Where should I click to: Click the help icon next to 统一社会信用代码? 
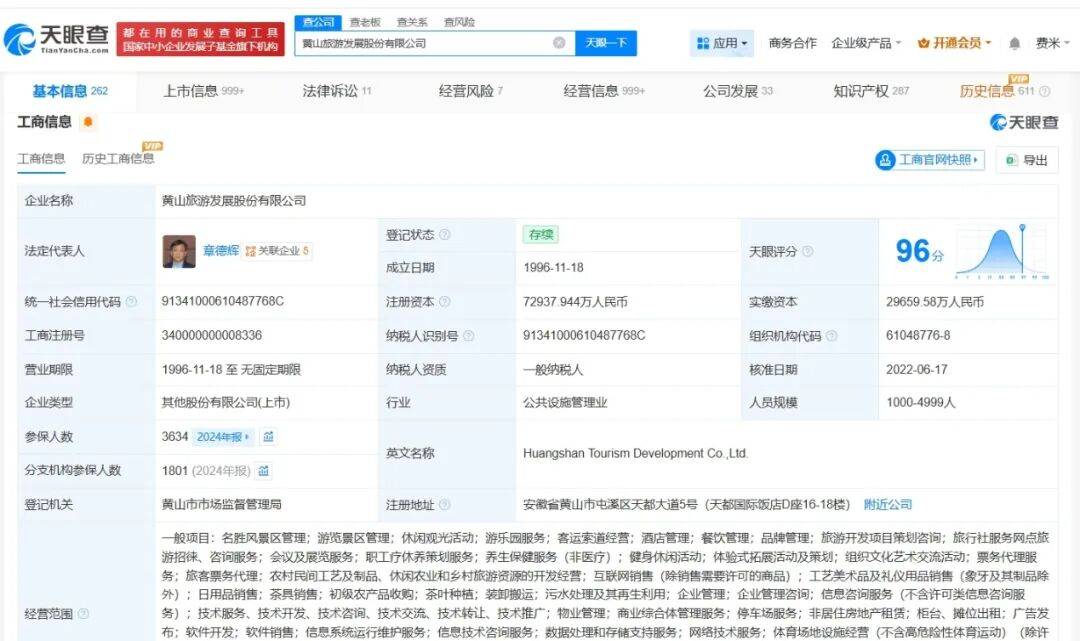[x=131, y=302]
